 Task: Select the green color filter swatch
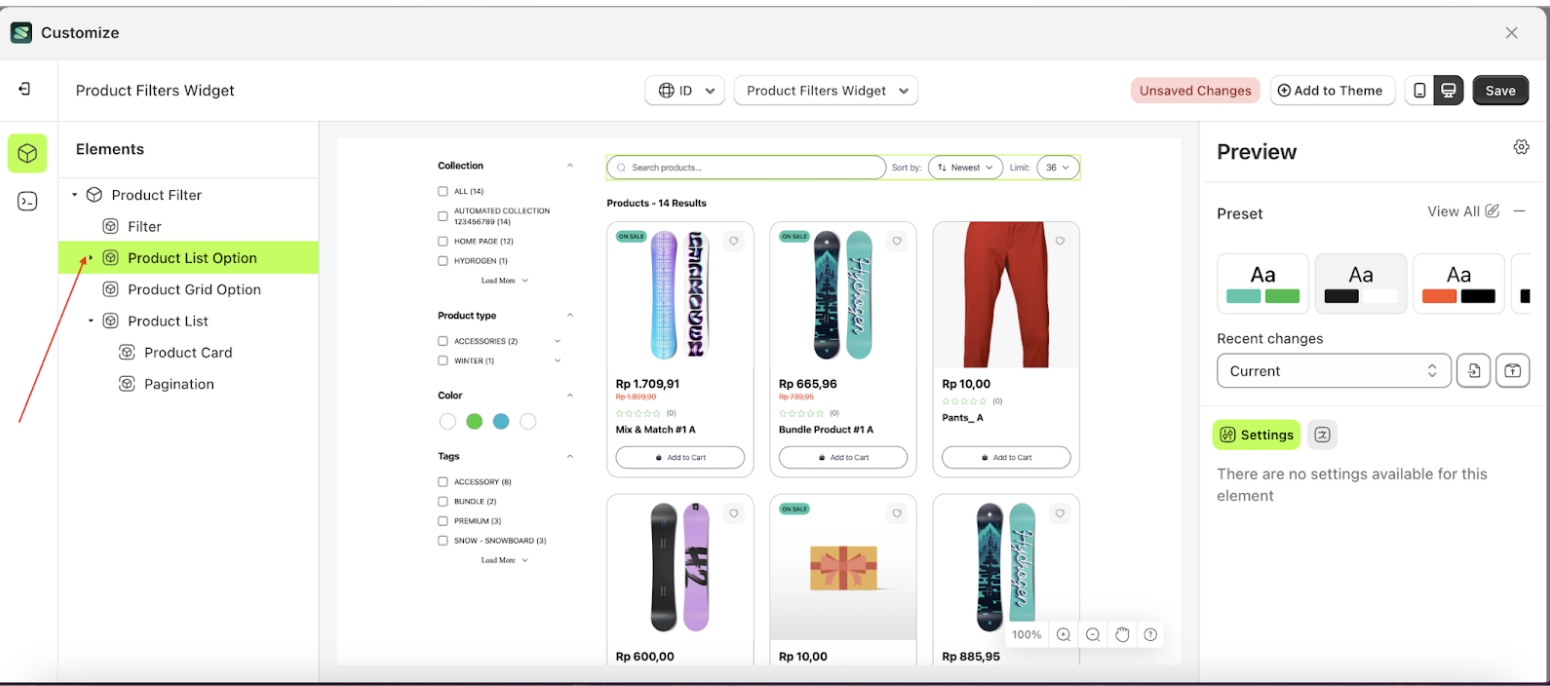474,422
